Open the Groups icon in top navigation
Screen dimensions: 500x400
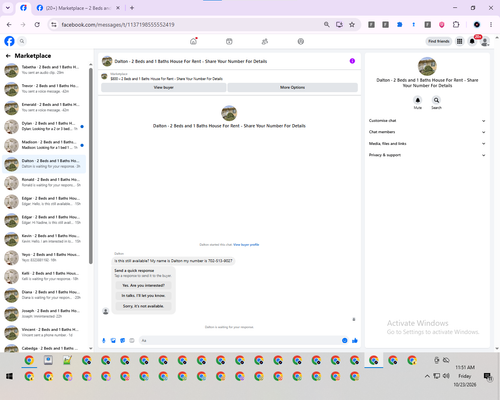coord(265,41)
